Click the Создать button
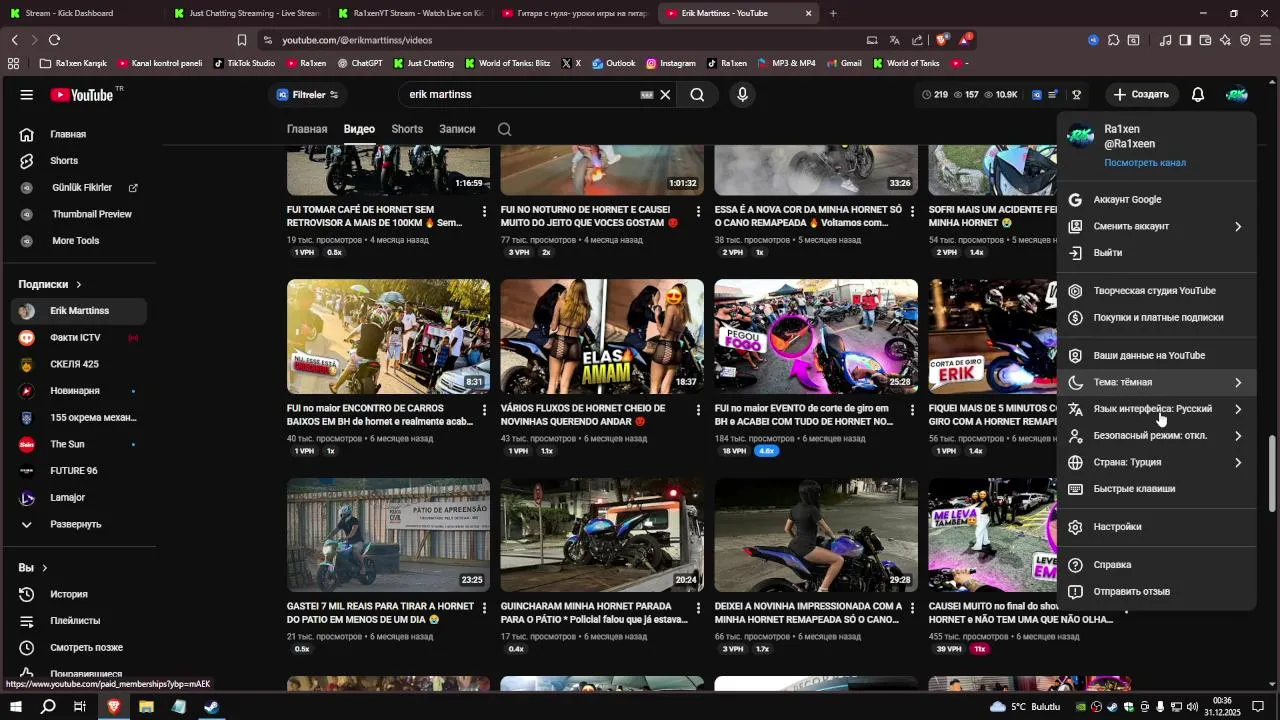1280x720 pixels. click(x=1141, y=95)
